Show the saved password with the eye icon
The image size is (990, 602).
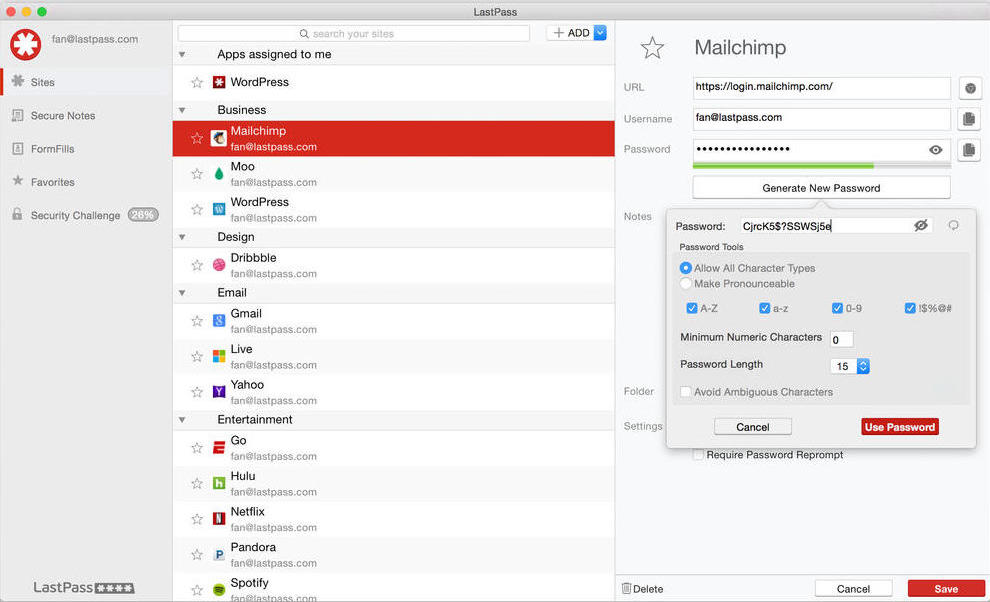[936, 150]
